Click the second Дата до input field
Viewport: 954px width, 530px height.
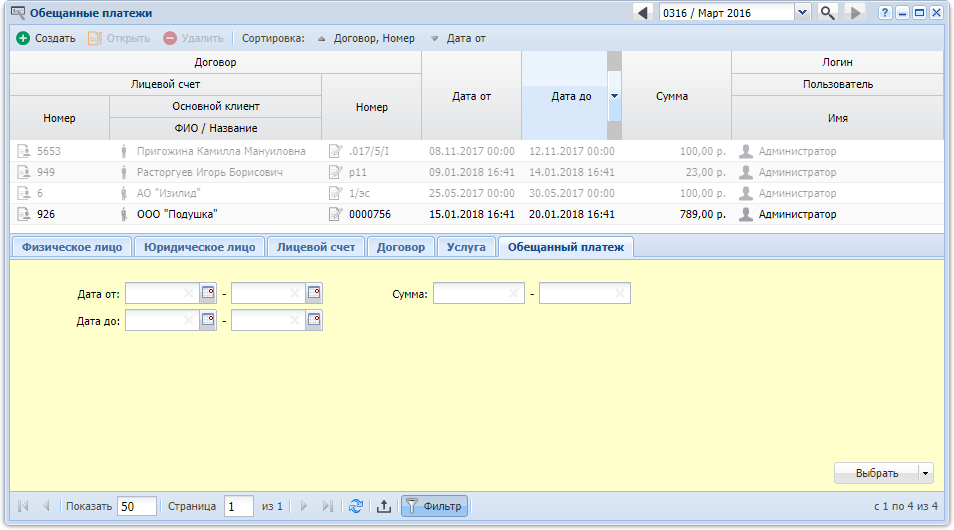268,320
